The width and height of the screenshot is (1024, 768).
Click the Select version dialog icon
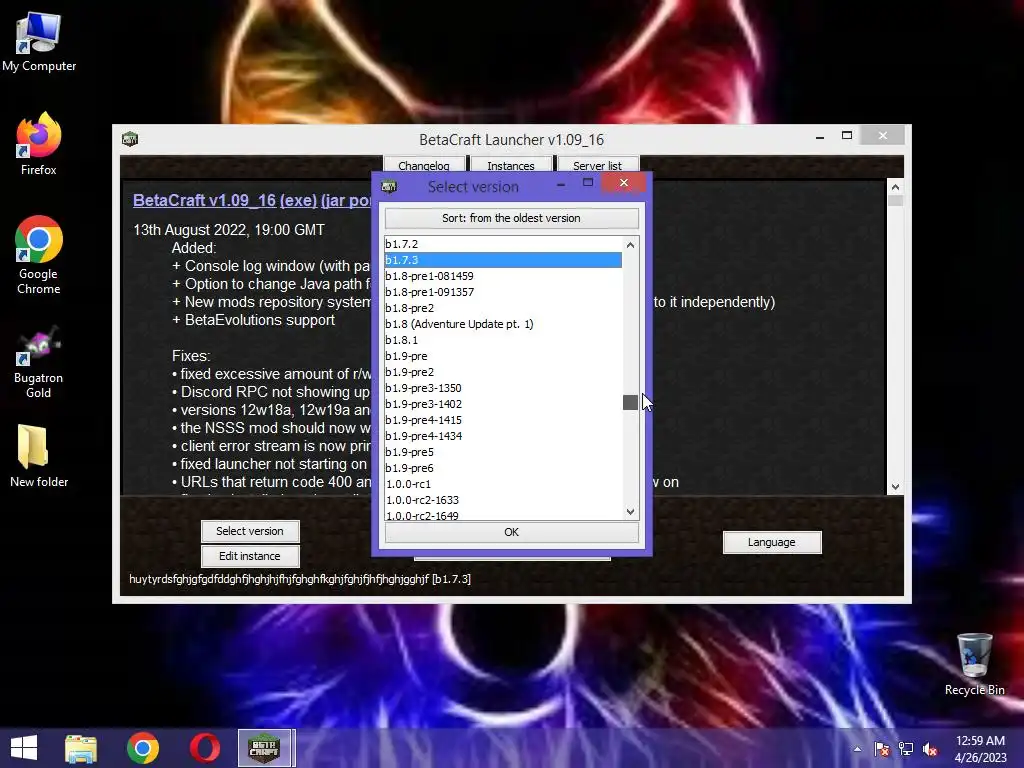[389, 187]
